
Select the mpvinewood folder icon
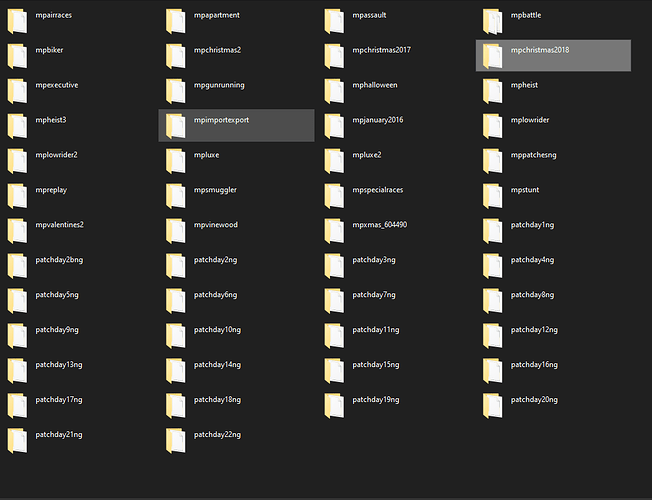pos(176,230)
